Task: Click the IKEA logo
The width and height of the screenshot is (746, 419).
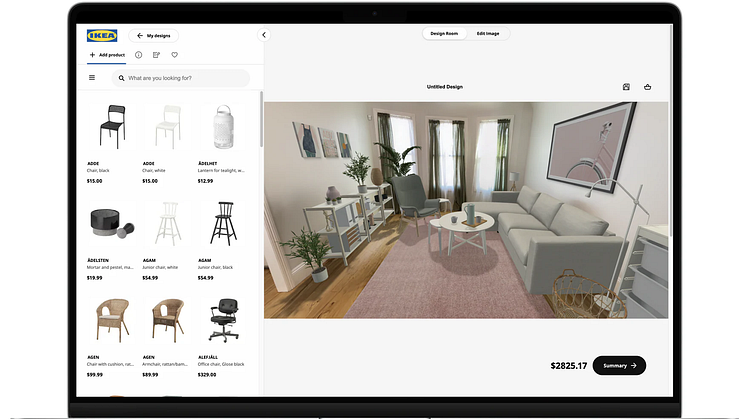Action: click(x=101, y=35)
